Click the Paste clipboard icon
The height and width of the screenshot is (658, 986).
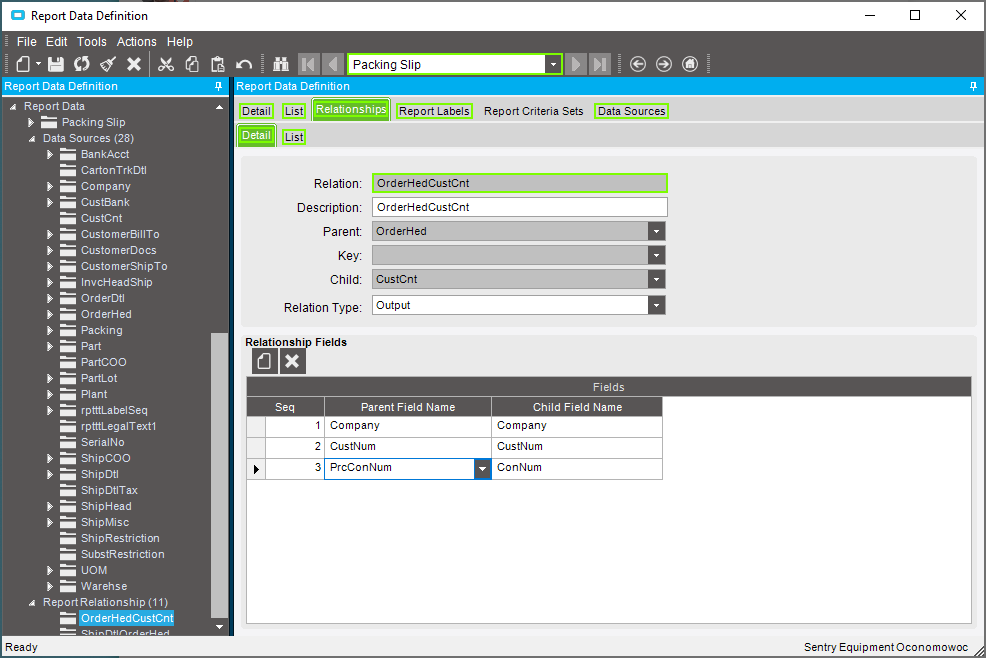point(218,64)
